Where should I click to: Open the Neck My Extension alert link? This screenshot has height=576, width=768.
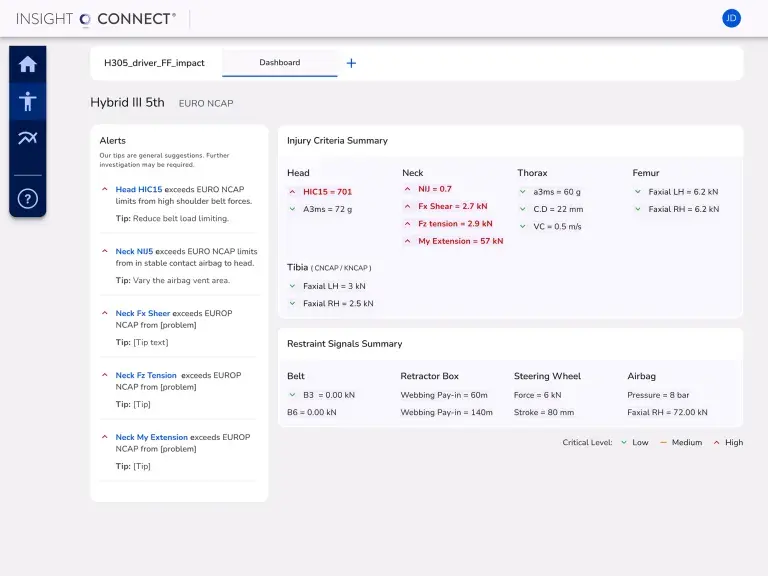[x=152, y=437]
